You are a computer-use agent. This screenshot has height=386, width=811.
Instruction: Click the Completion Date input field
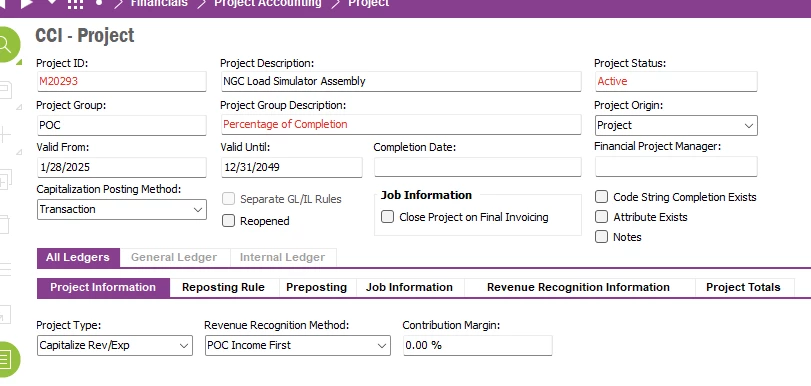tap(477, 167)
